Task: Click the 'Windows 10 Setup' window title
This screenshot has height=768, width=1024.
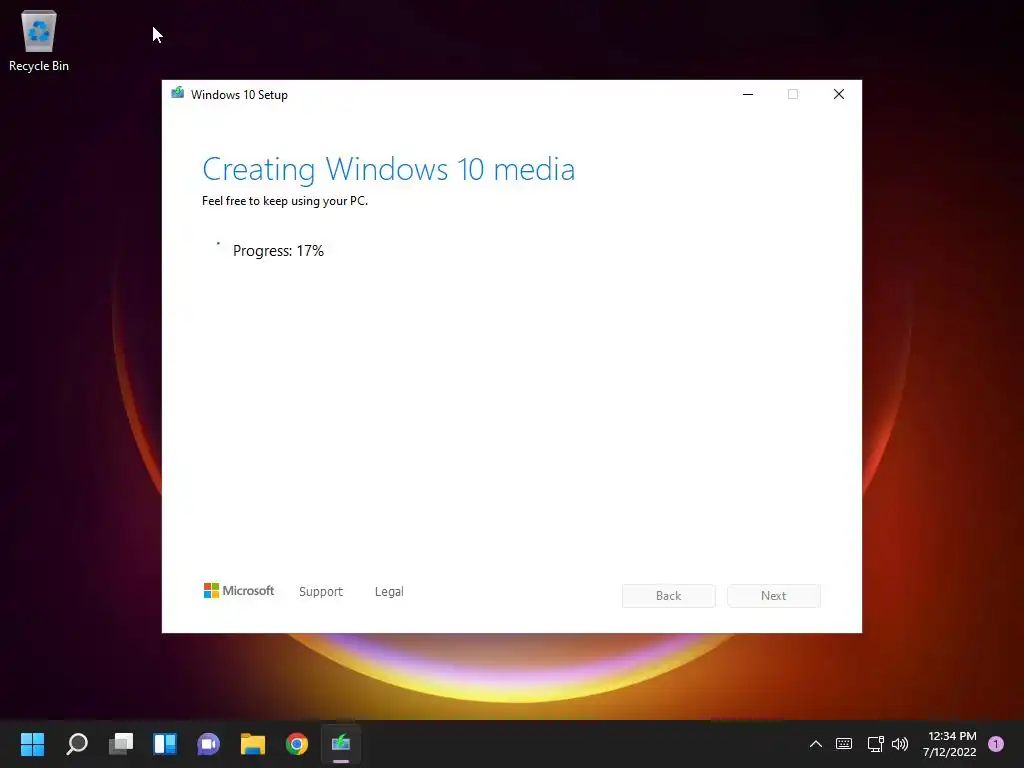Action: tap(239, 95)
